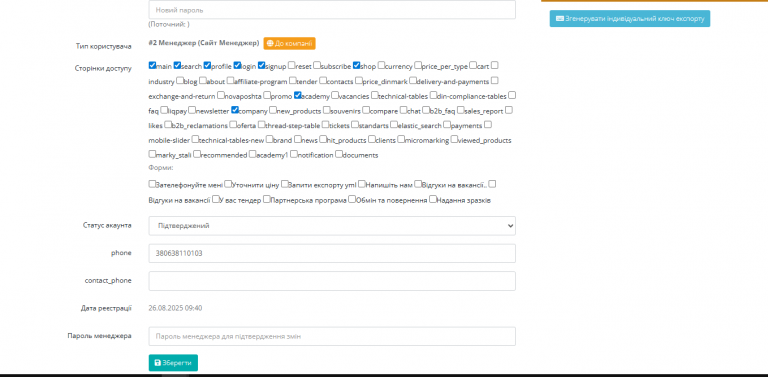Uncheck the checked academy checkbox
The height and width of the screenshot is (377, 768).
[297, 95]
